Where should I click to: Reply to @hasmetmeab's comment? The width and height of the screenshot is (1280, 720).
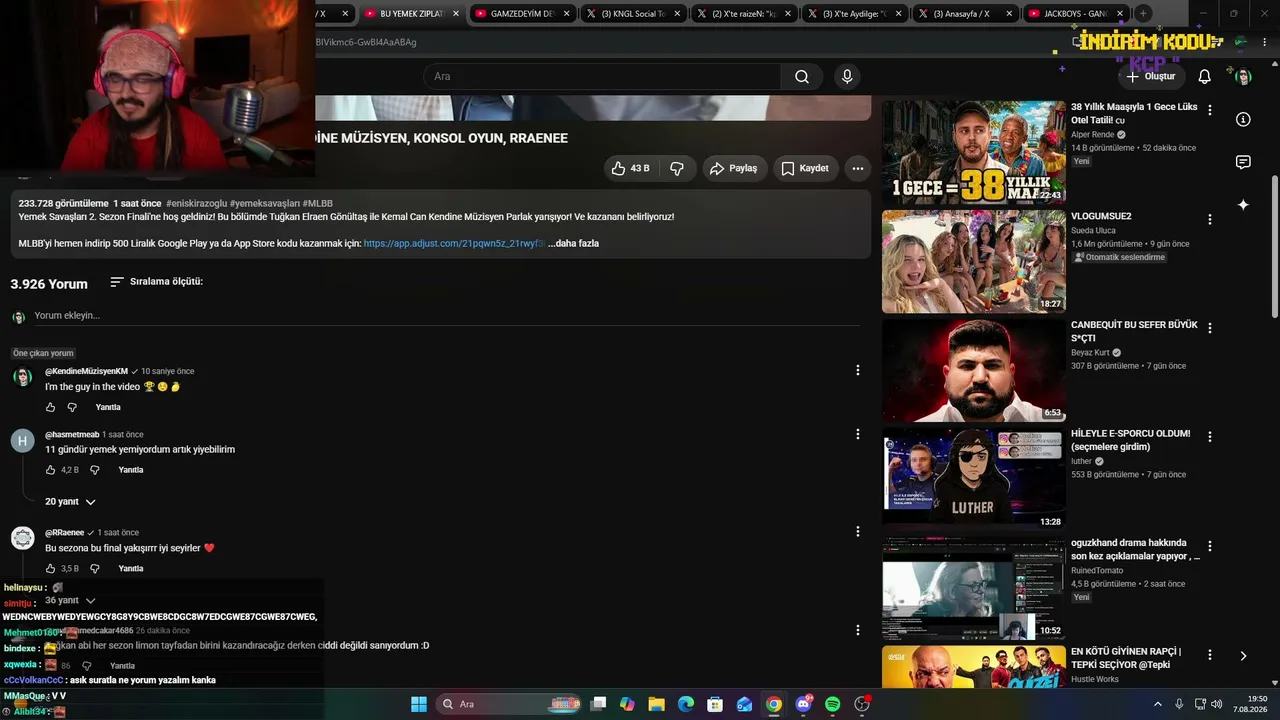coord(131,470)
